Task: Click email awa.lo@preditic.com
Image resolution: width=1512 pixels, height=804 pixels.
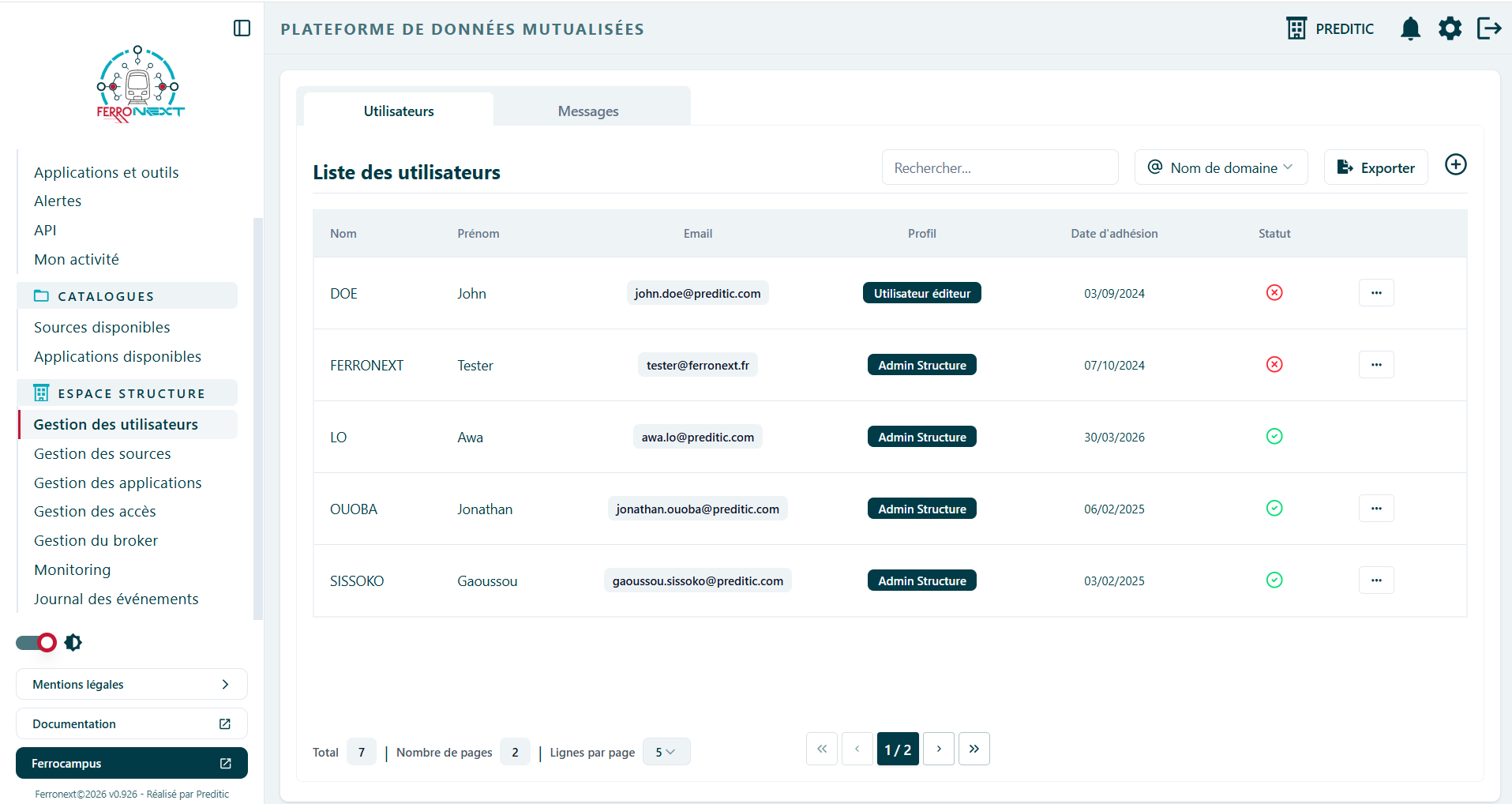Action: [x=698, y=437]
